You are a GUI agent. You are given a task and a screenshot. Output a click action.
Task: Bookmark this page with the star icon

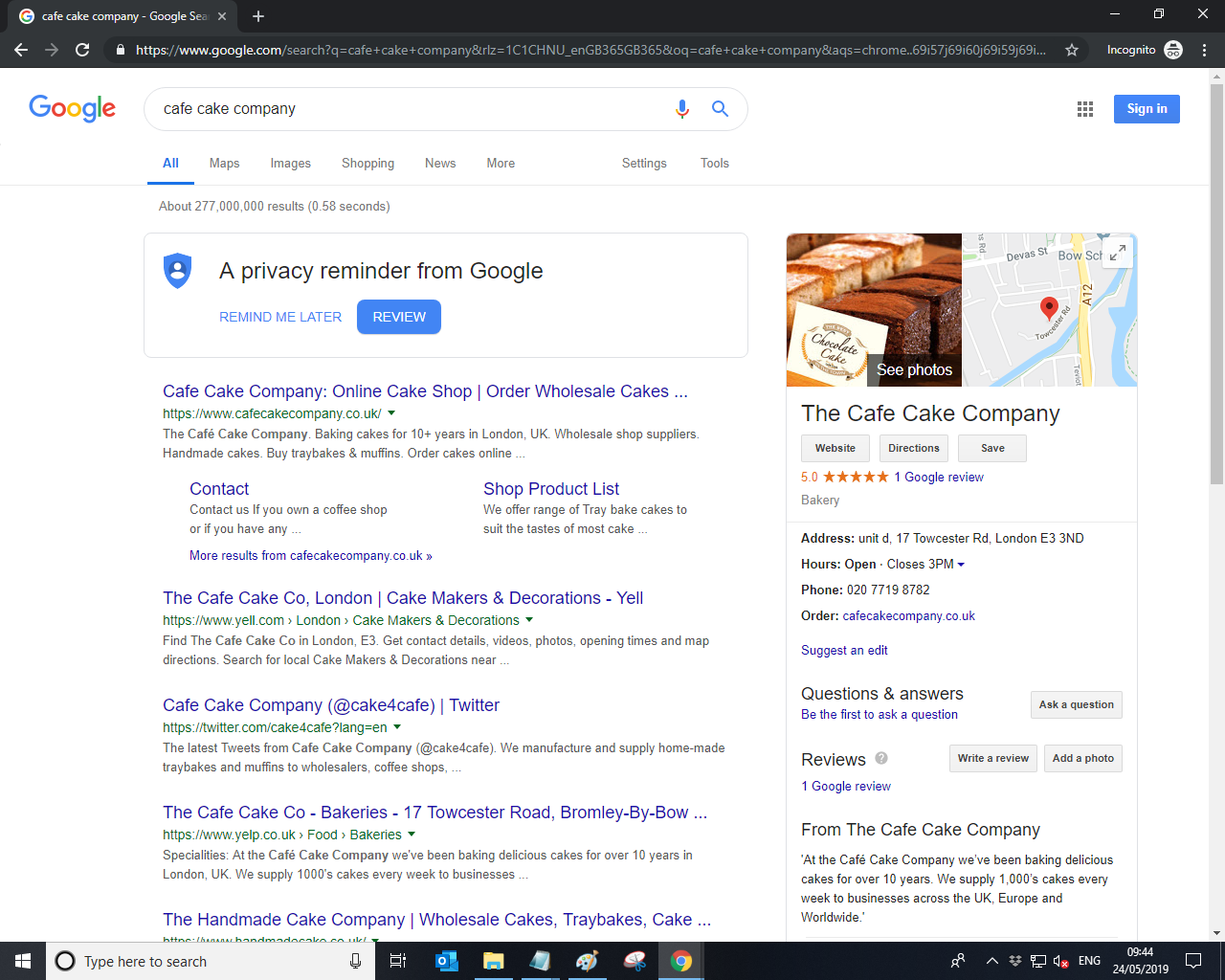point(1072,50)
